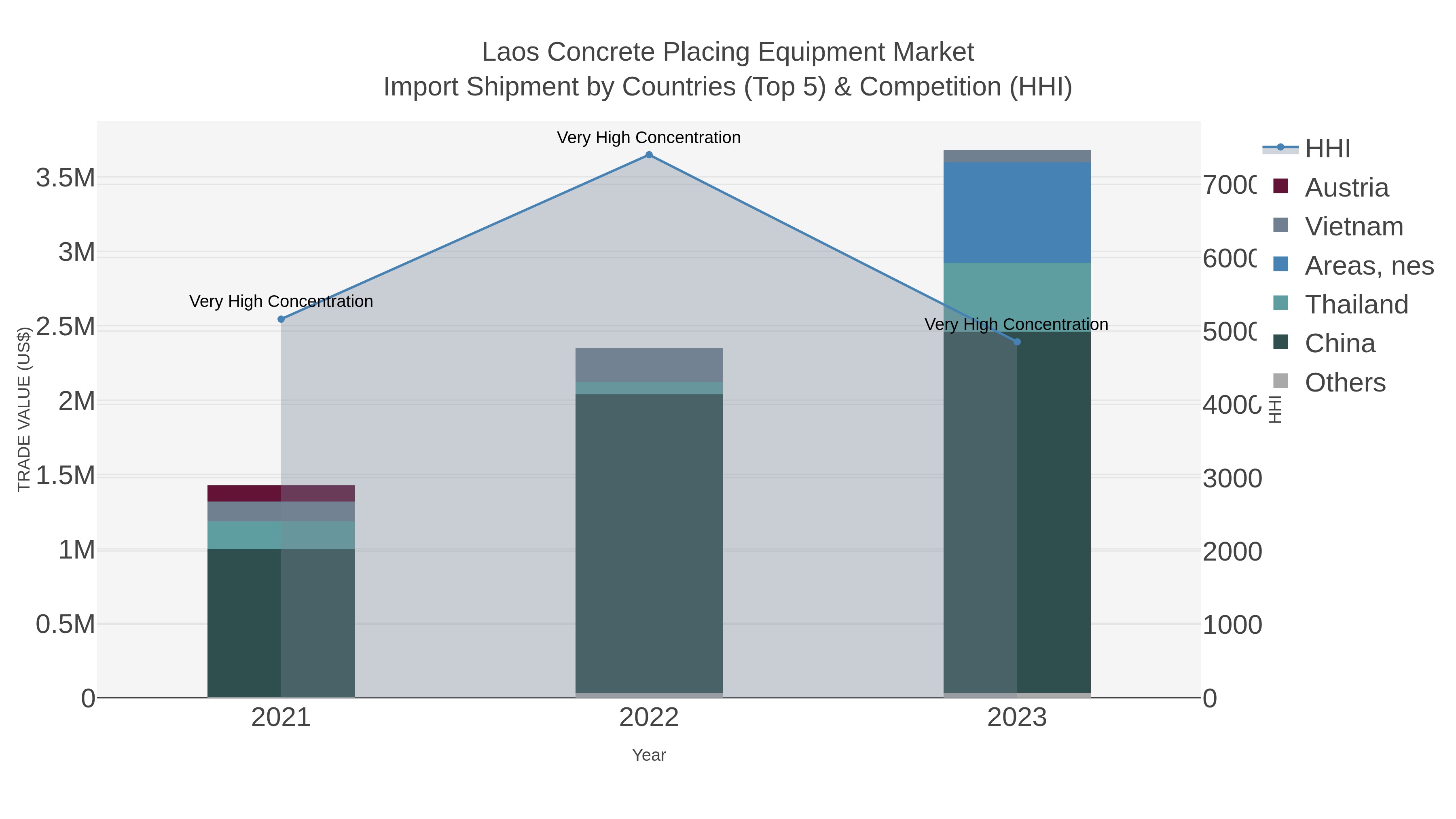Click Very High Concentration label near 2021
1456x819 pixels.
click(x=281, y=301)
